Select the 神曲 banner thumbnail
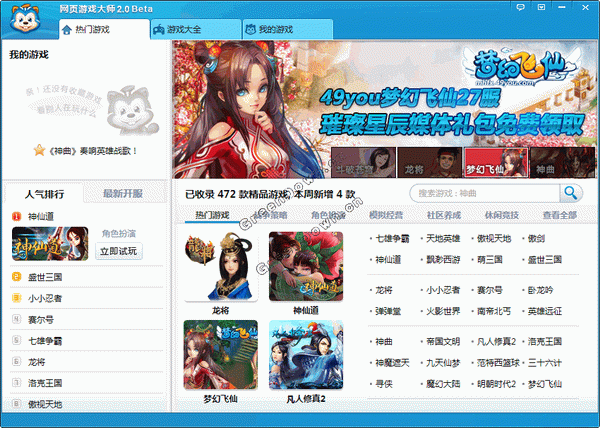This screenshot has width=600, height=428. 562,163
